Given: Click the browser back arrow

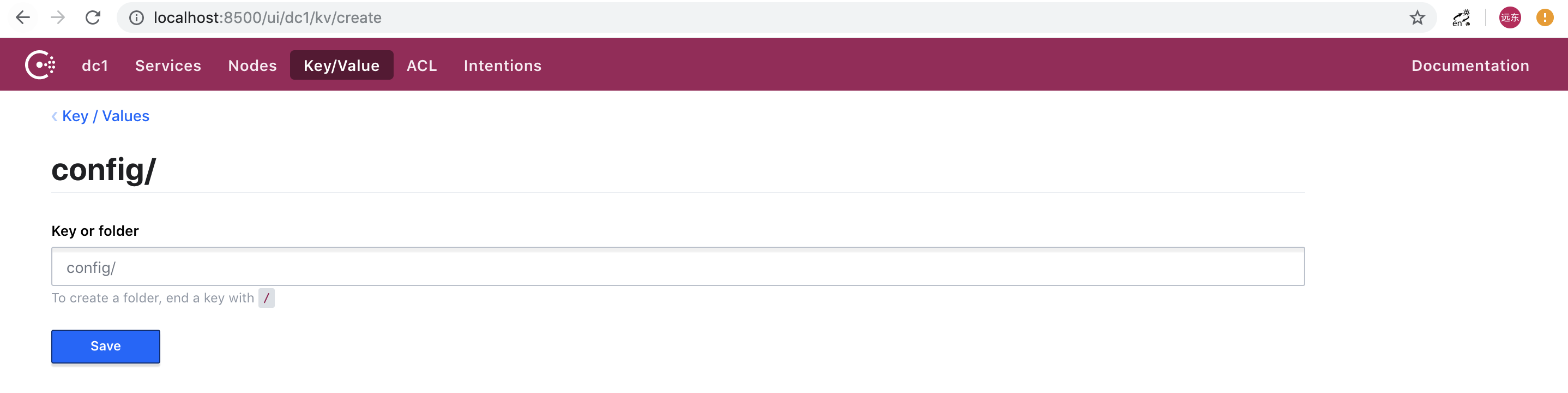Looking at the screenshot, I should (22, 17).
